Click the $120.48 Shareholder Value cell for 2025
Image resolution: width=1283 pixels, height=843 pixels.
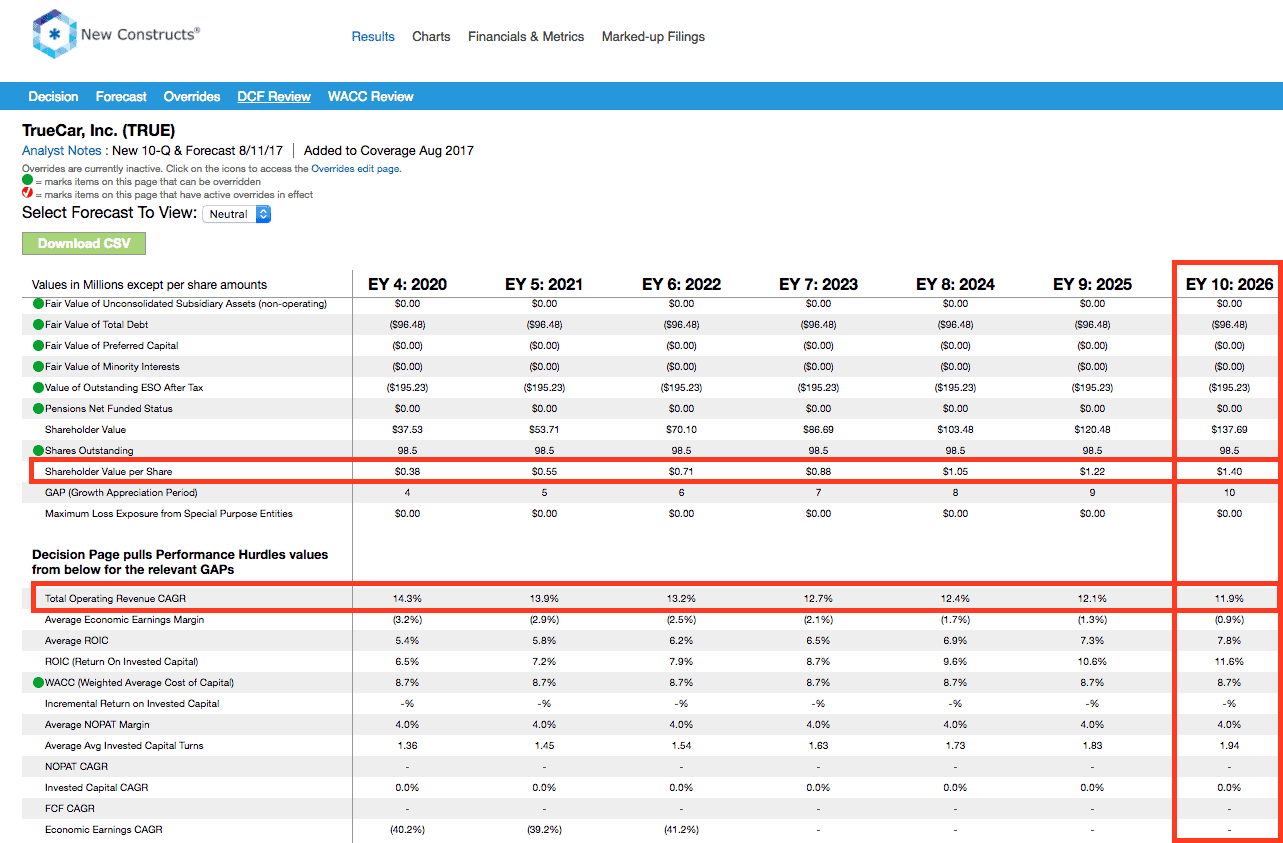pyautogui.click(x=1092, y=429)
